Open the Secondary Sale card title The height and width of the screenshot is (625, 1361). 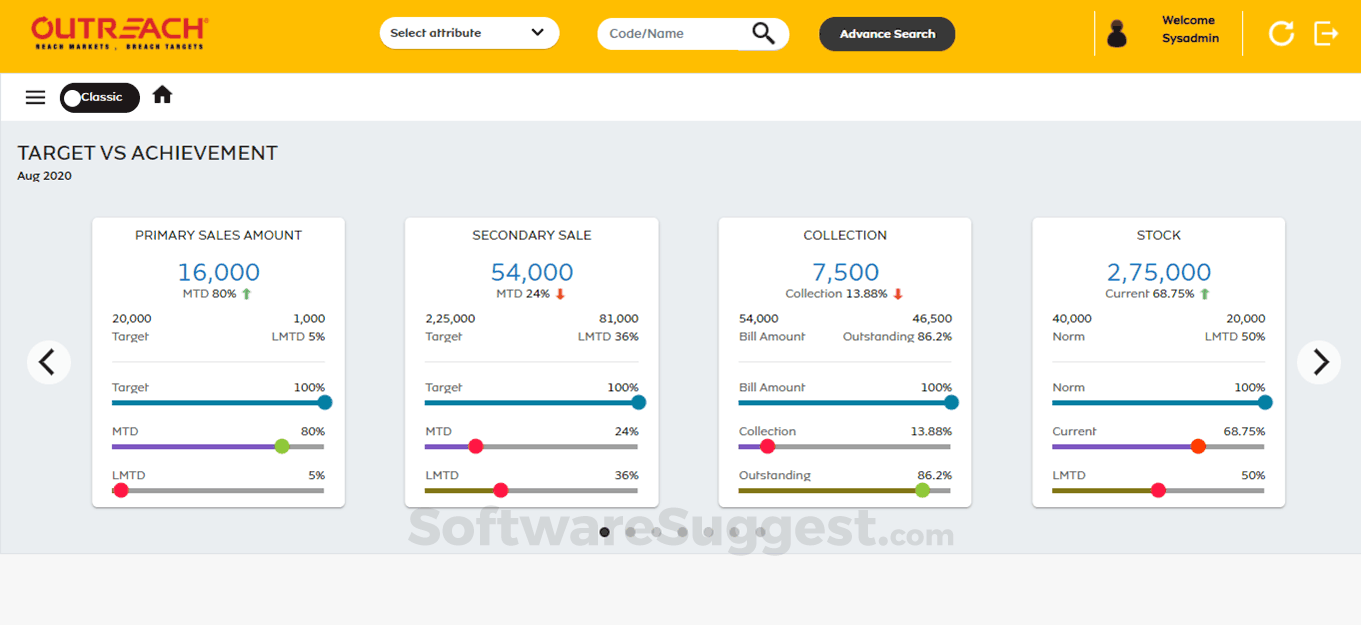532,235
